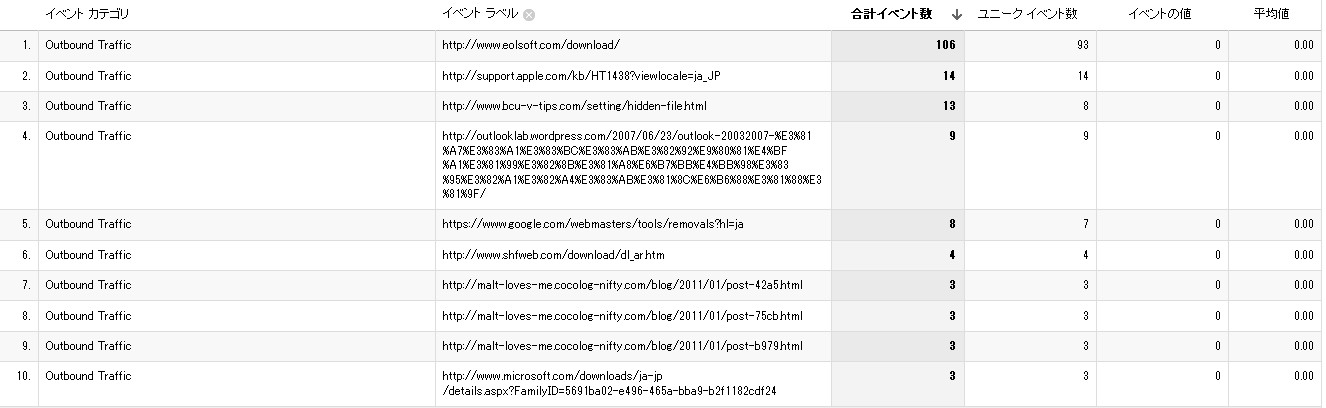
Task: Click the イベント カテゴリ column header
Action: pos(88,14)
